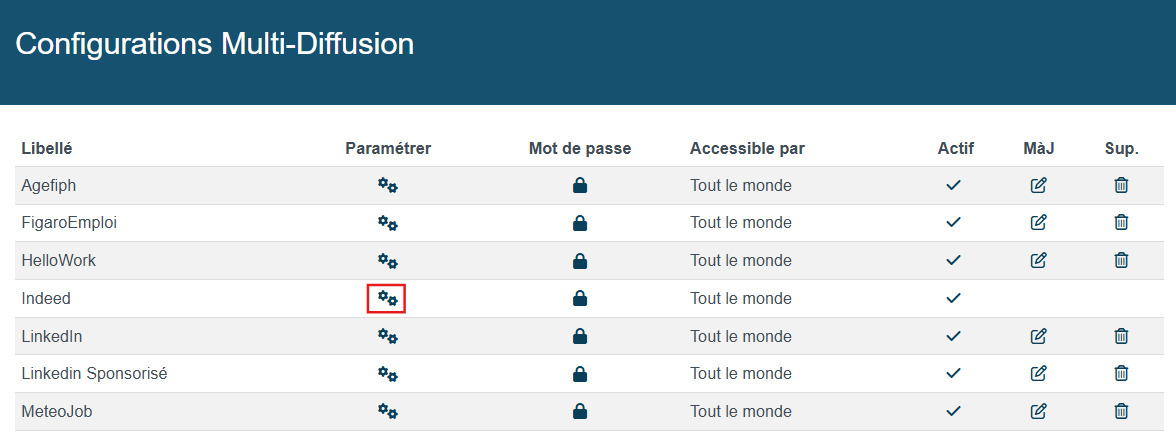The height and width of the screenshot is (440, 1176).
Task: Open the settings gears for the Indeed row
Action: (387, 298)
